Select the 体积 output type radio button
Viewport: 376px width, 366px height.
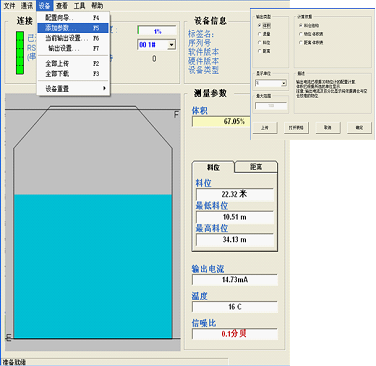pos(260,25)
